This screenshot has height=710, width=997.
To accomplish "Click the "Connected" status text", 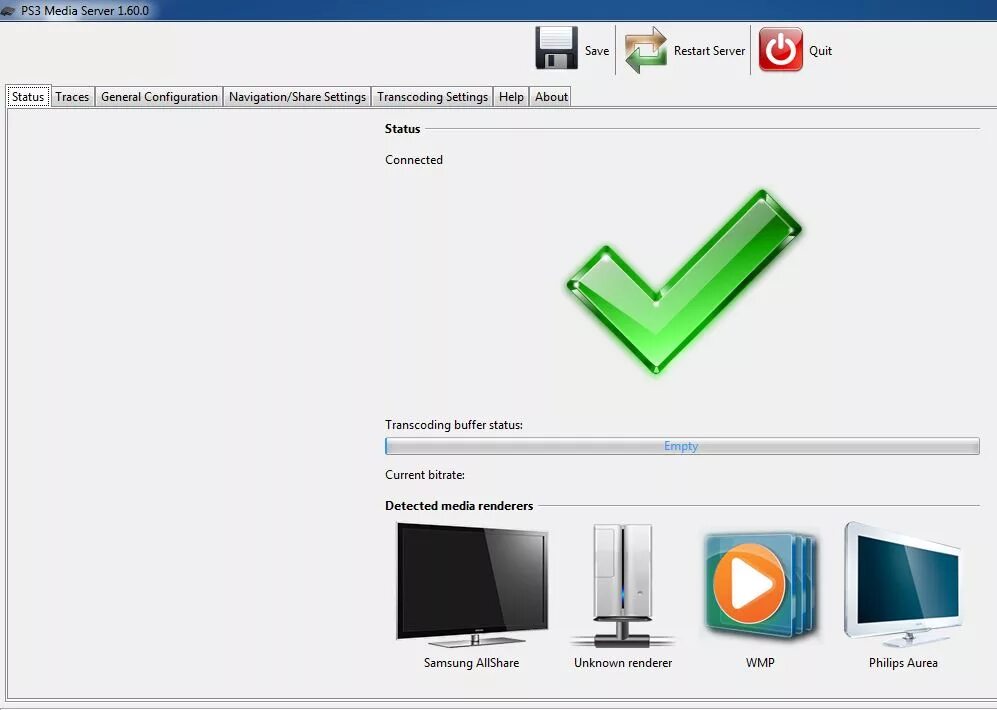I will point(414,160).
